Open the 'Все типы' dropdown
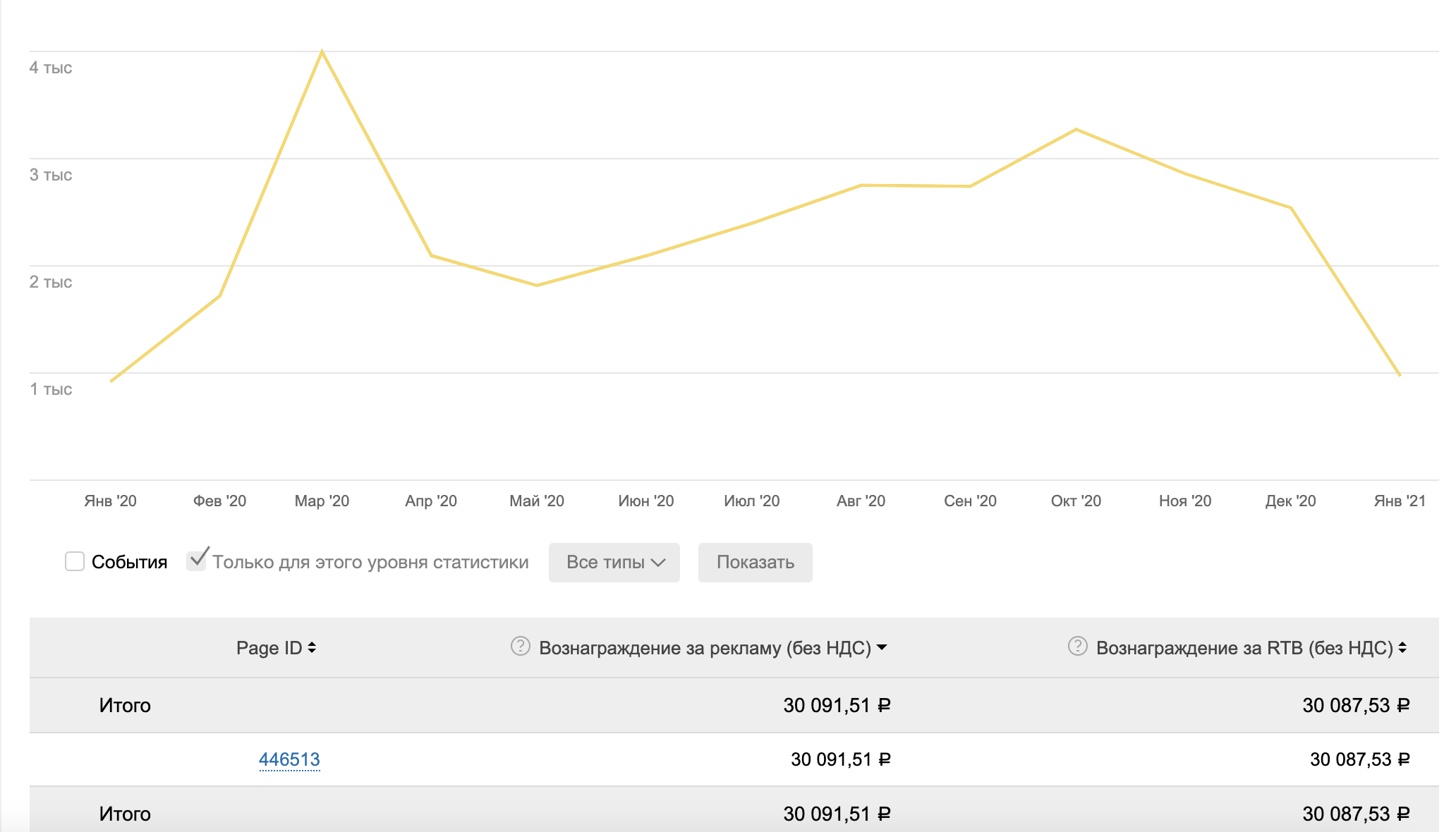1456x832 pixels. coord(614,562)
